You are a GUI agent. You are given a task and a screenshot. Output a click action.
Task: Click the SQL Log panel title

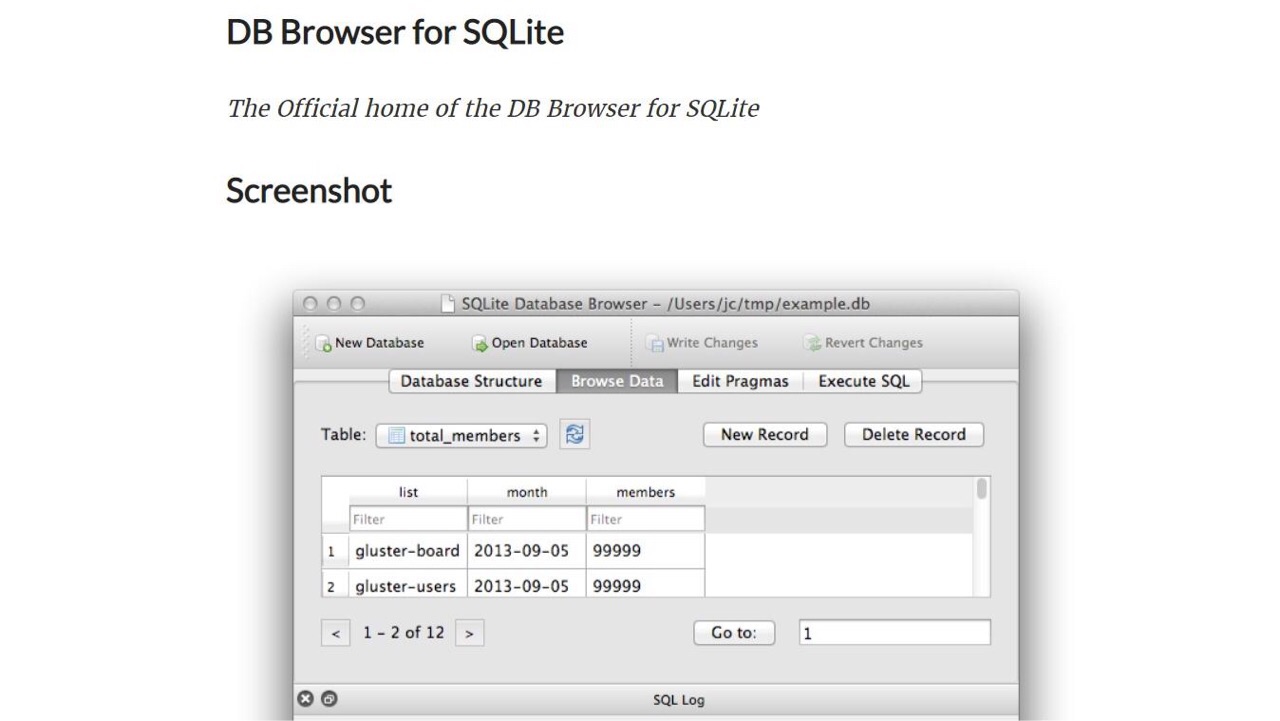[679, 700]
